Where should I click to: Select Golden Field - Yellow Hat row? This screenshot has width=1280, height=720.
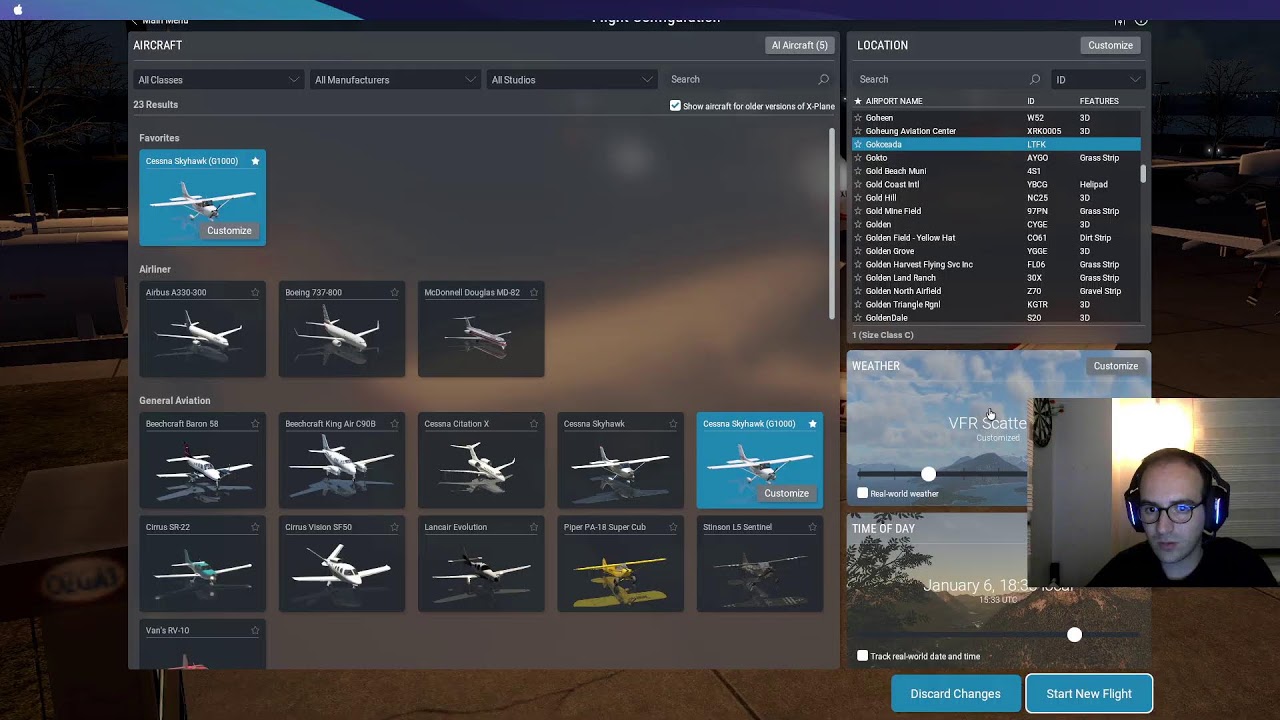tap(995, 238)
